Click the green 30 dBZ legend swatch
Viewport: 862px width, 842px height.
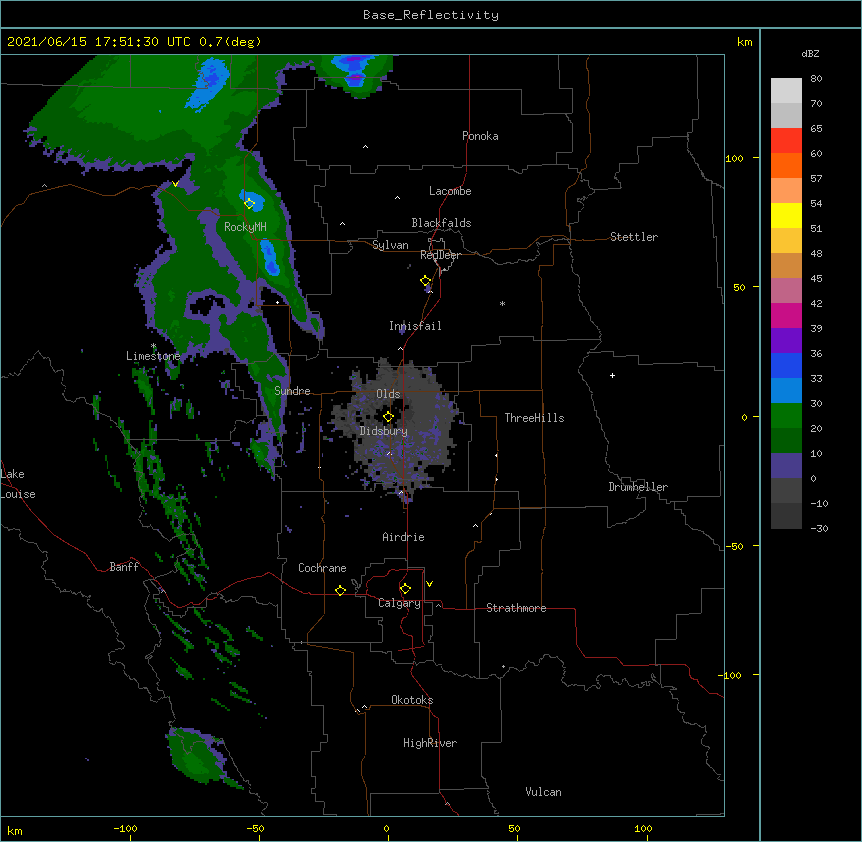786,416
